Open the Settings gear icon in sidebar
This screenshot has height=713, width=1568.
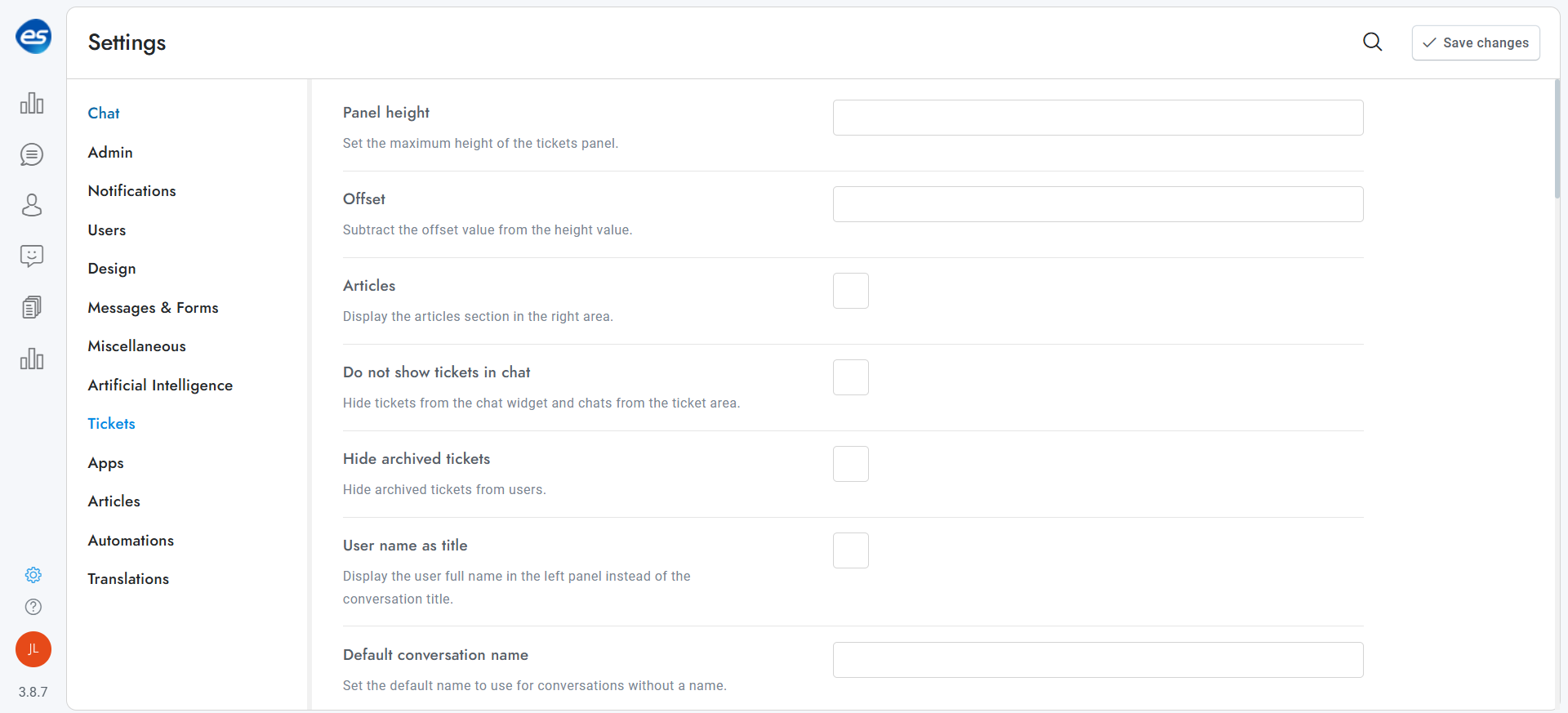pos(33,574)
